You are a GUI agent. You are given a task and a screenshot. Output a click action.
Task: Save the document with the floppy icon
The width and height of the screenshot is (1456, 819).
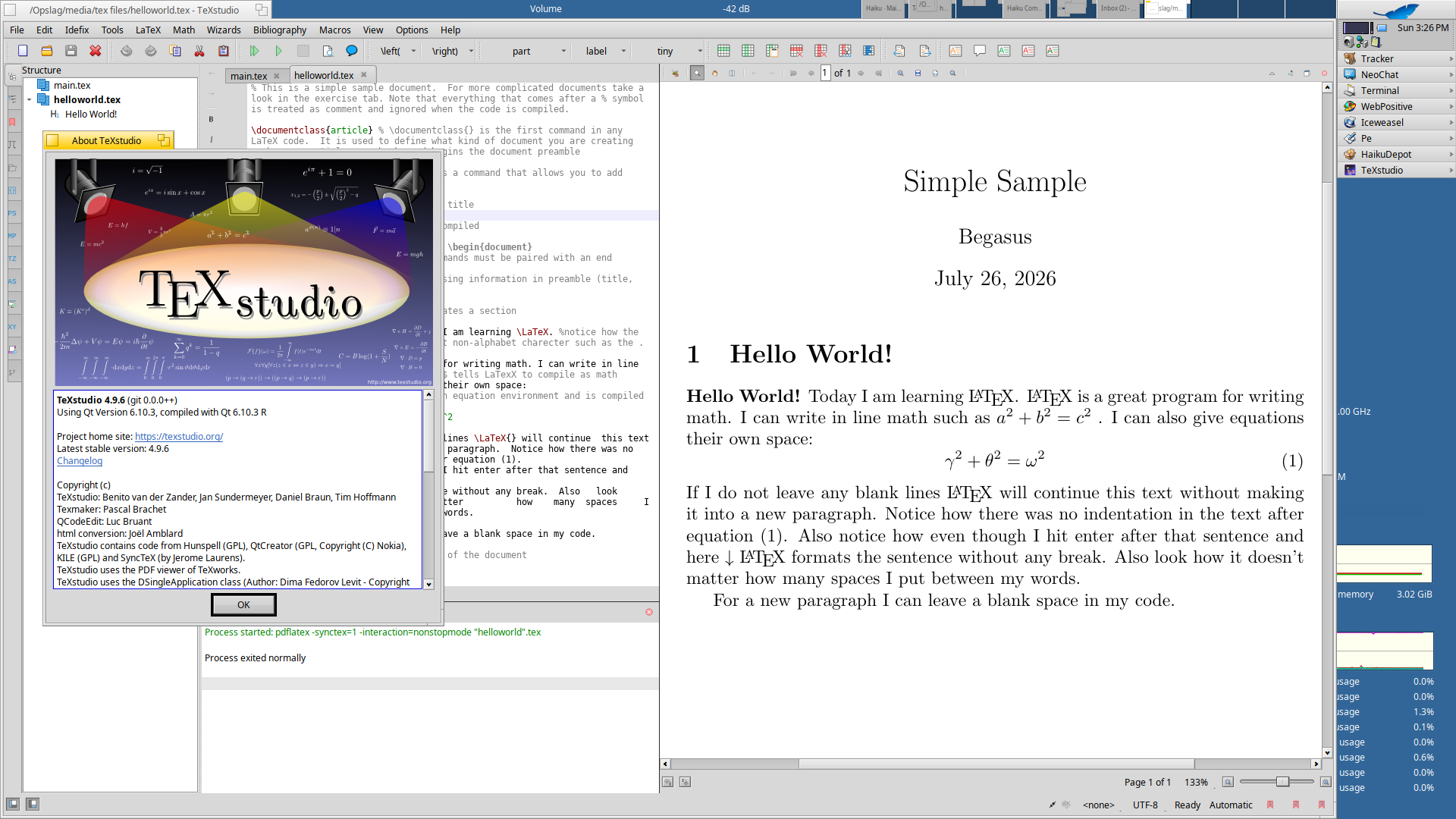pyautogui.click(x=71, y=51)
